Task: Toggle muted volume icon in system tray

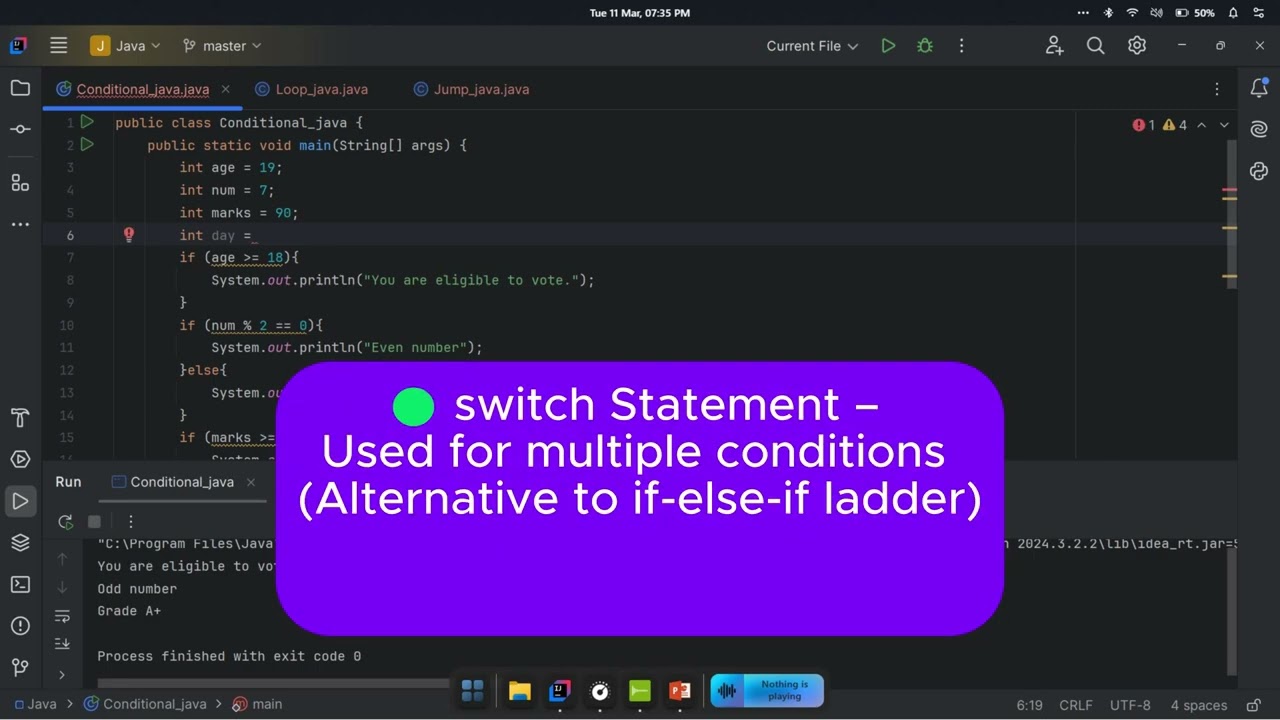Action: 1157,13
